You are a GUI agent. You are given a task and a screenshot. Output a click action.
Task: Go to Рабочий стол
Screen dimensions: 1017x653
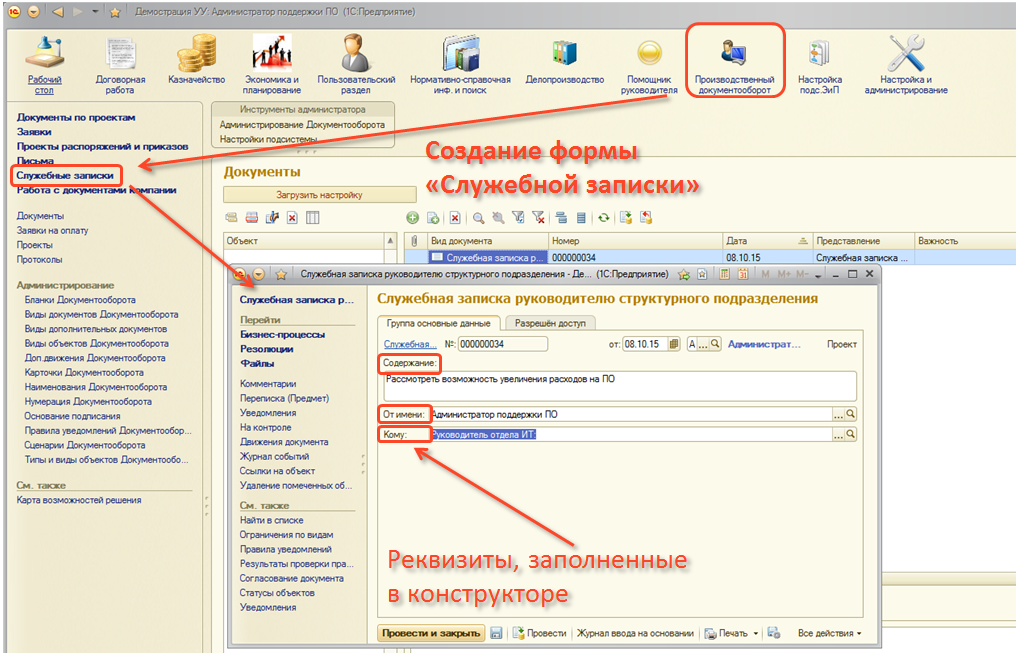[x=45, y=62]
